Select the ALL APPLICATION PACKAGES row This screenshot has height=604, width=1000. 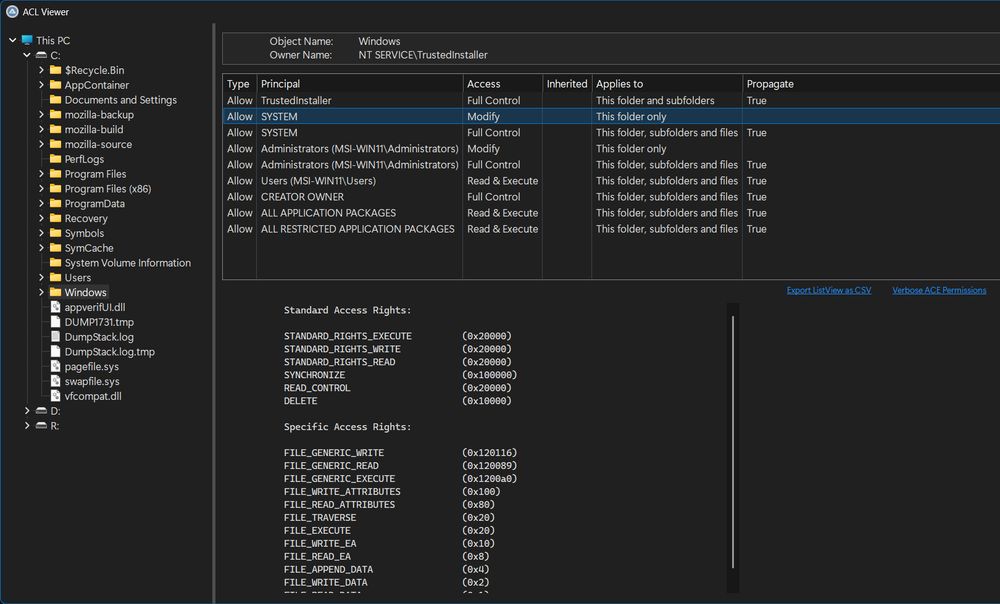pyautogui.click(x=611, y=212)
